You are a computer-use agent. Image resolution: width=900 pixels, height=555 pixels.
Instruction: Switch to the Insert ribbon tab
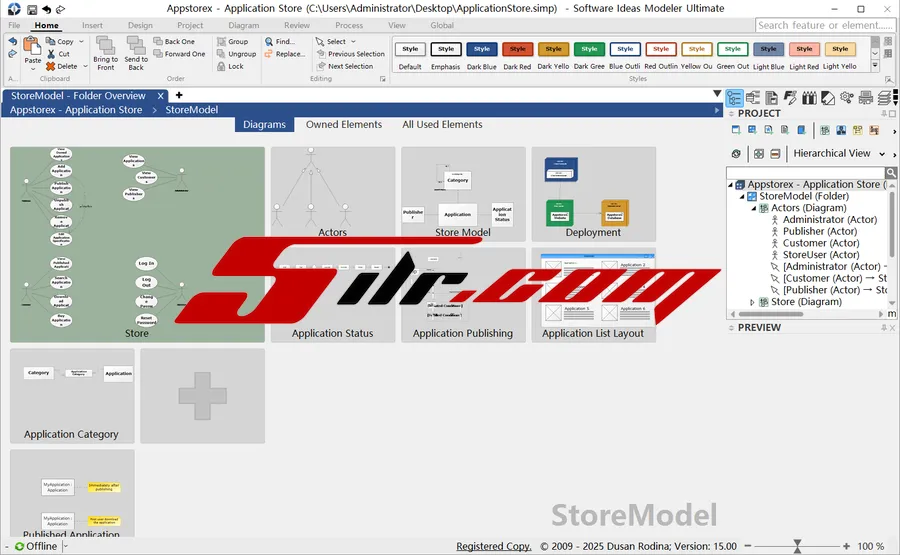click(x=92, y=25)
